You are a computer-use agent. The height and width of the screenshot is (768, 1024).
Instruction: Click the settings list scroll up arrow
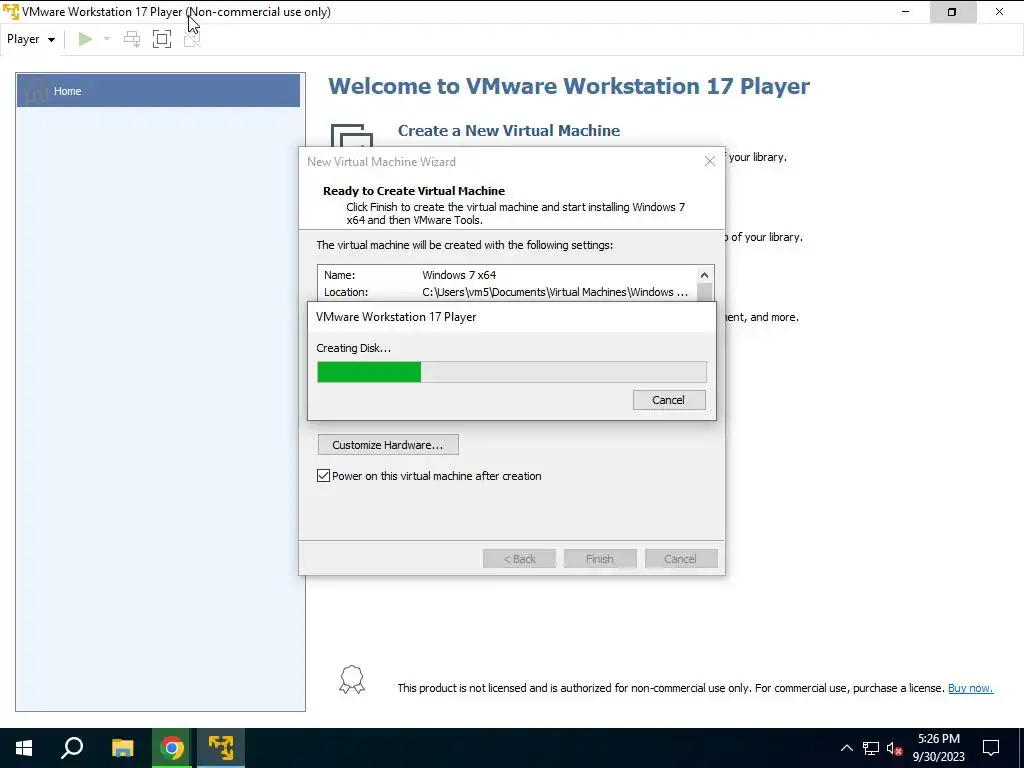pyautogui.click(x=704, y=275)
